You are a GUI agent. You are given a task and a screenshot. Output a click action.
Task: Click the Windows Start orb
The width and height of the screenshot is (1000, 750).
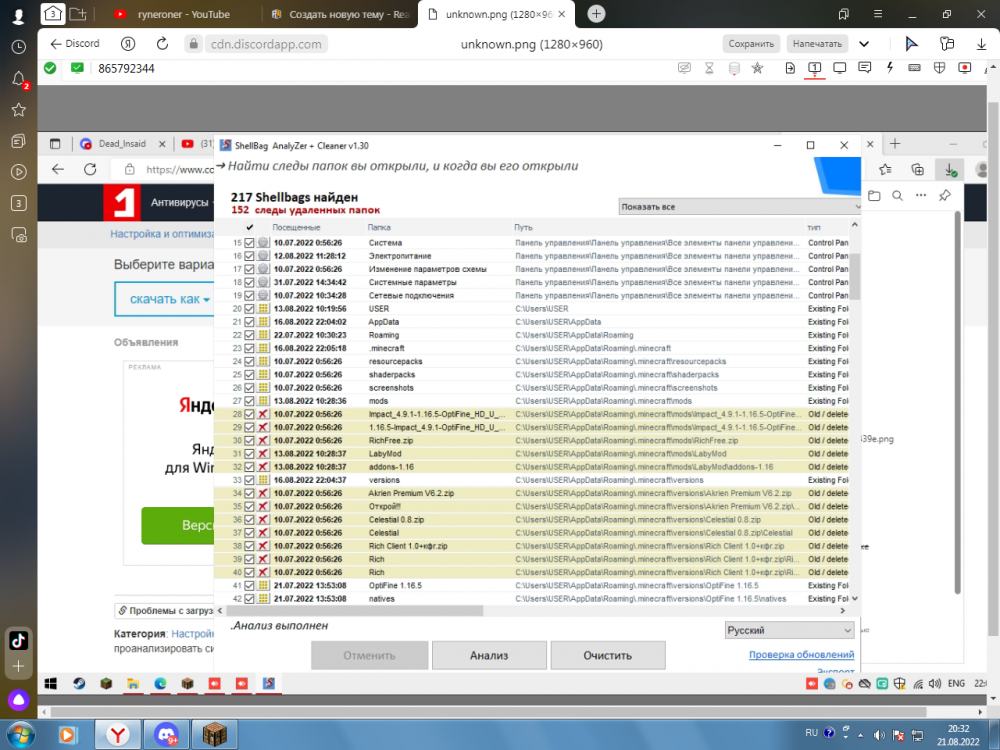click(x=20, y=735)
